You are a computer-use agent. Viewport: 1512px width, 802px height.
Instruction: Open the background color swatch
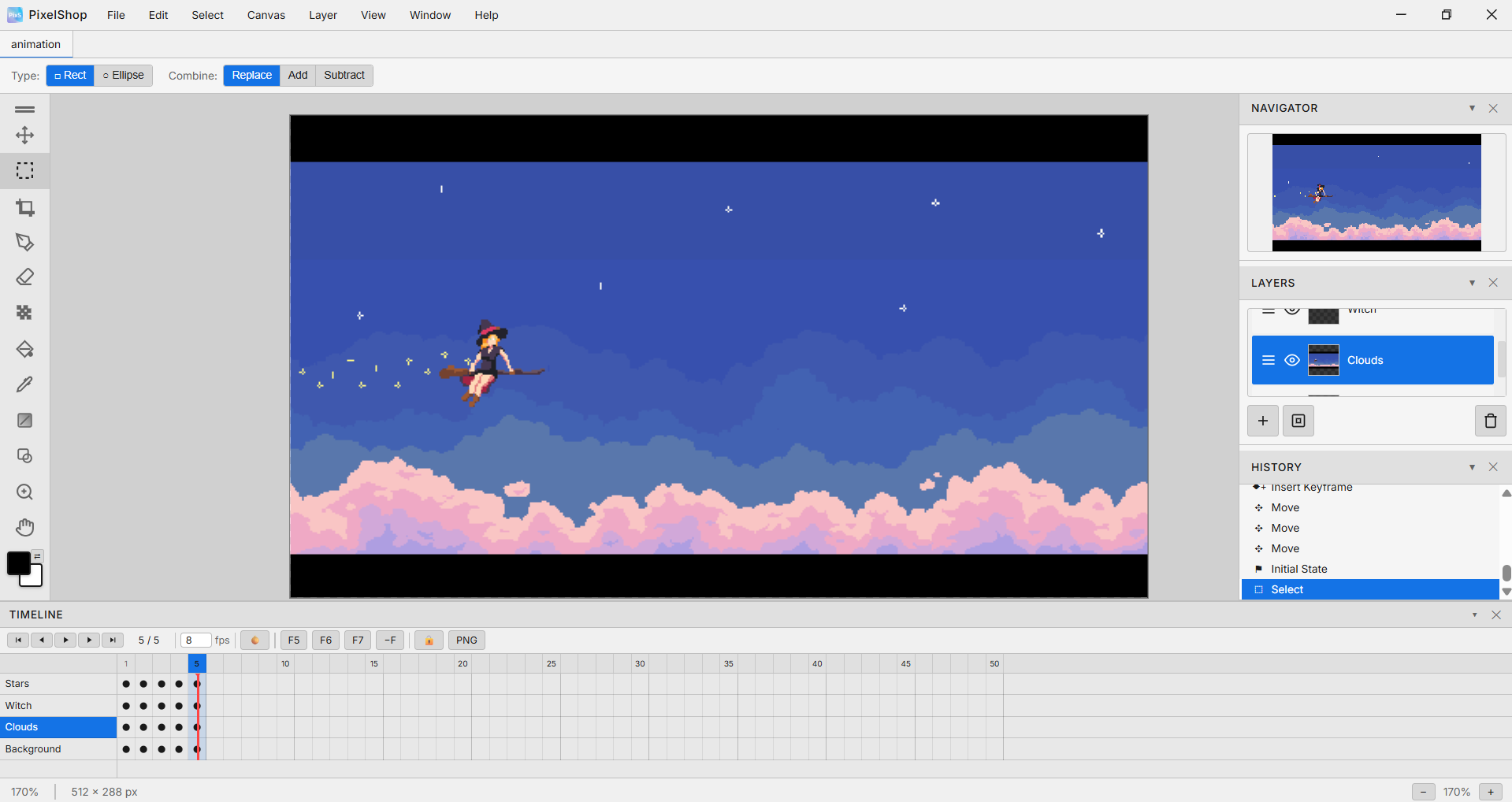click(34, 578)
